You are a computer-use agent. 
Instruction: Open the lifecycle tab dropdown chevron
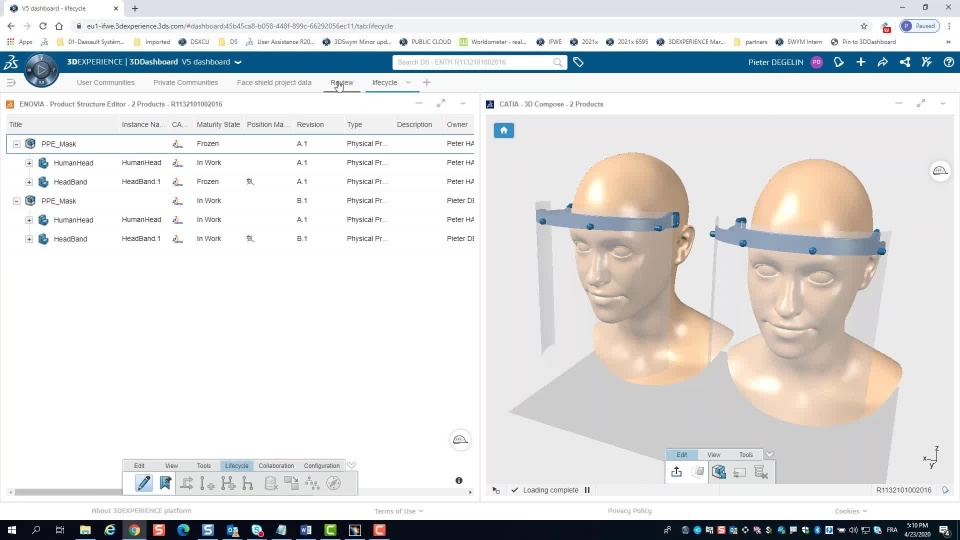click(x=408, y=82)
